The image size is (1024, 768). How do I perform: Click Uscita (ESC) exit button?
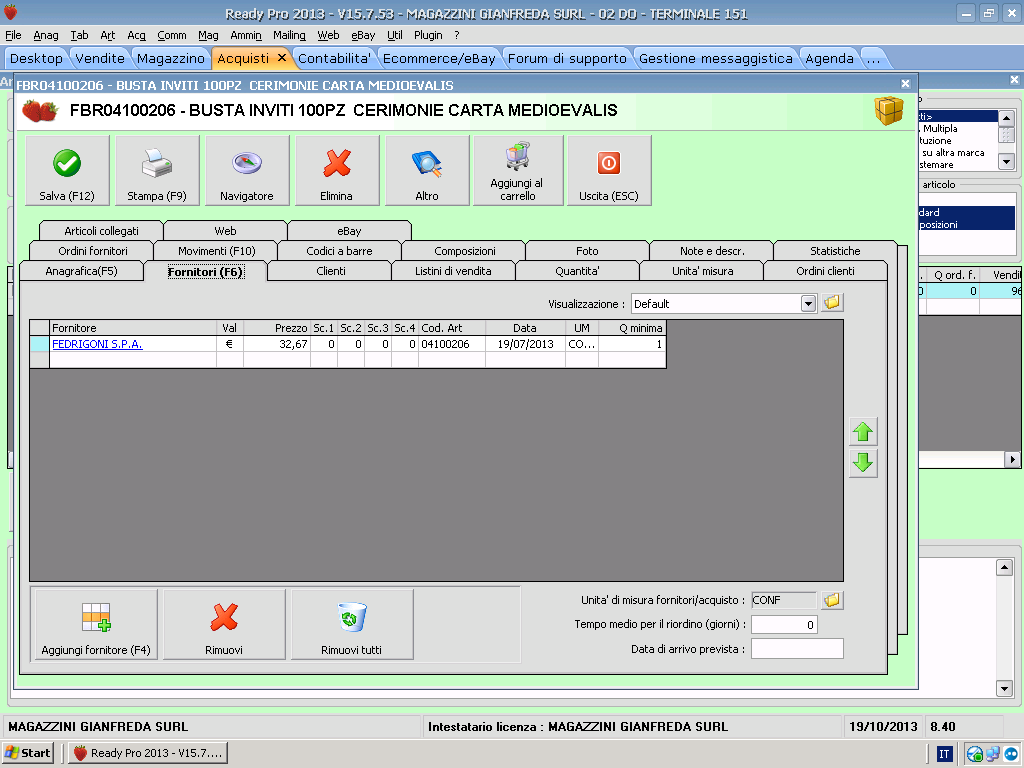point(609,170)
